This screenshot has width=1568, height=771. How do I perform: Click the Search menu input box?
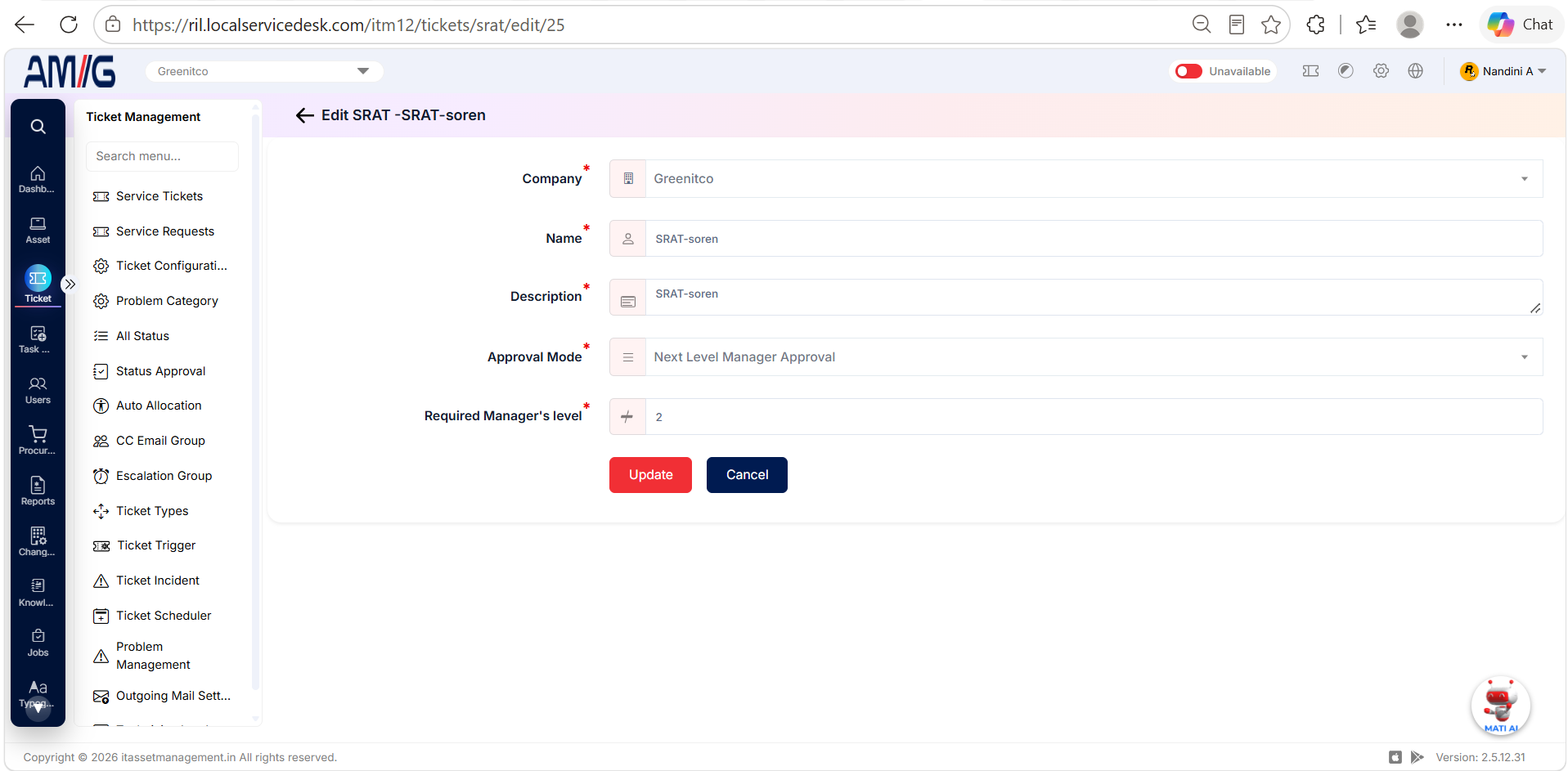pyautogui.click(x=162, y=156)
